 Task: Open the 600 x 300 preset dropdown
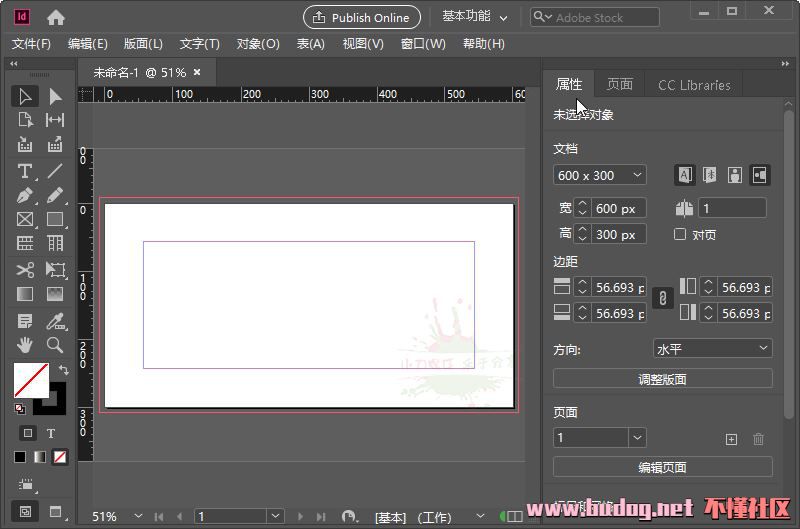pos(599,175)
